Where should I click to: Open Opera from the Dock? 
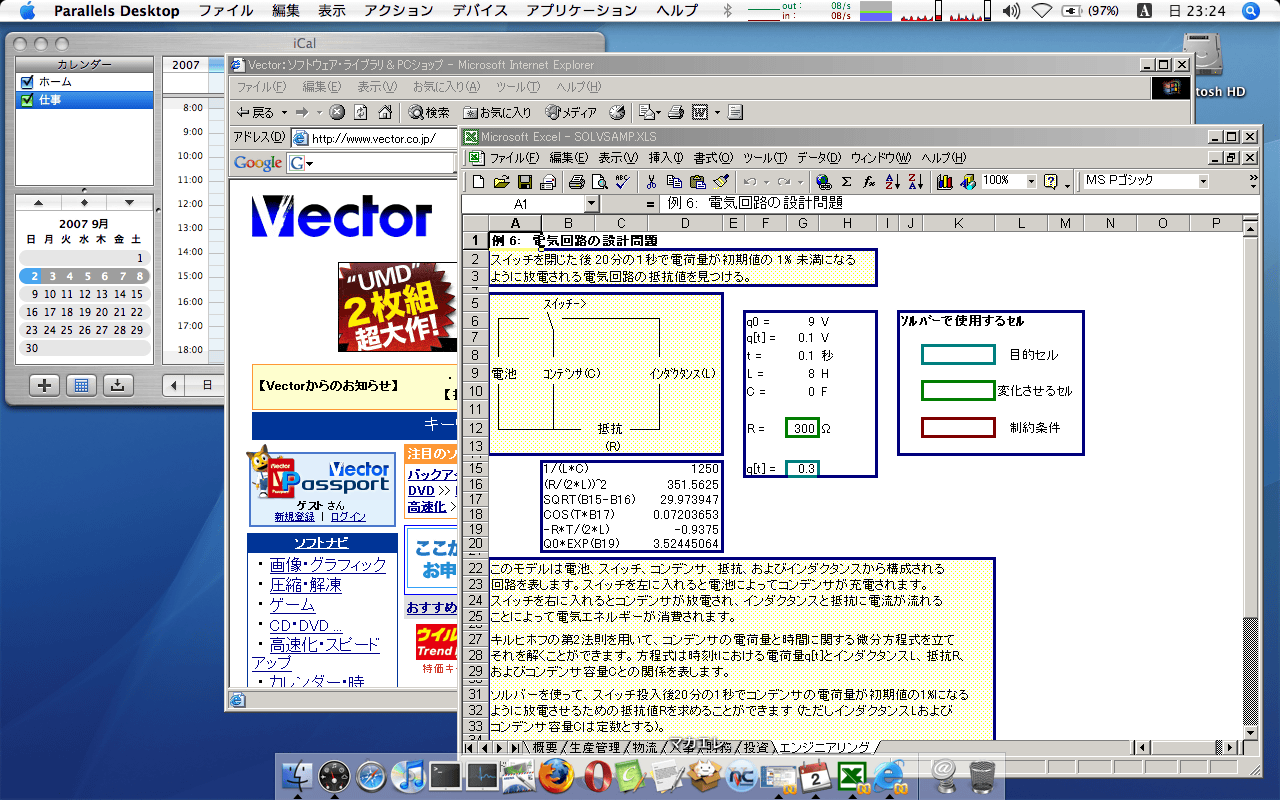599,775
